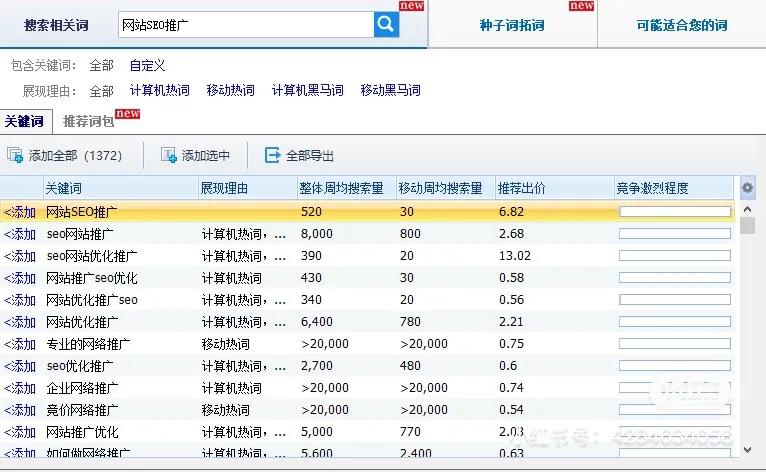Screen dimensions: 766x472
Task: Select the 网站SEO推广 keyword cell
Action: tap(82, 212)
